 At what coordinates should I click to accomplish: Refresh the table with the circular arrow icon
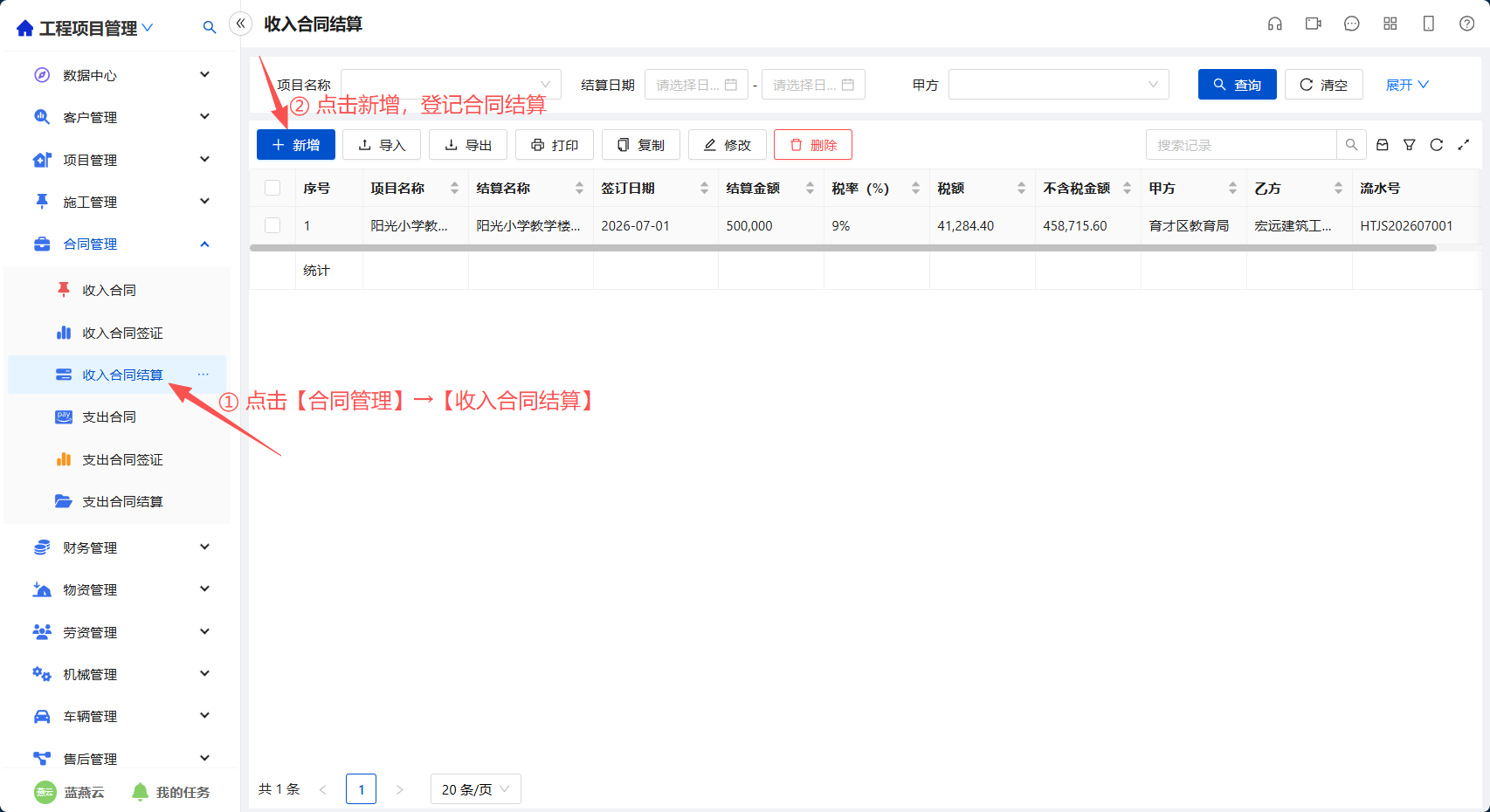tap(1437, 145)
